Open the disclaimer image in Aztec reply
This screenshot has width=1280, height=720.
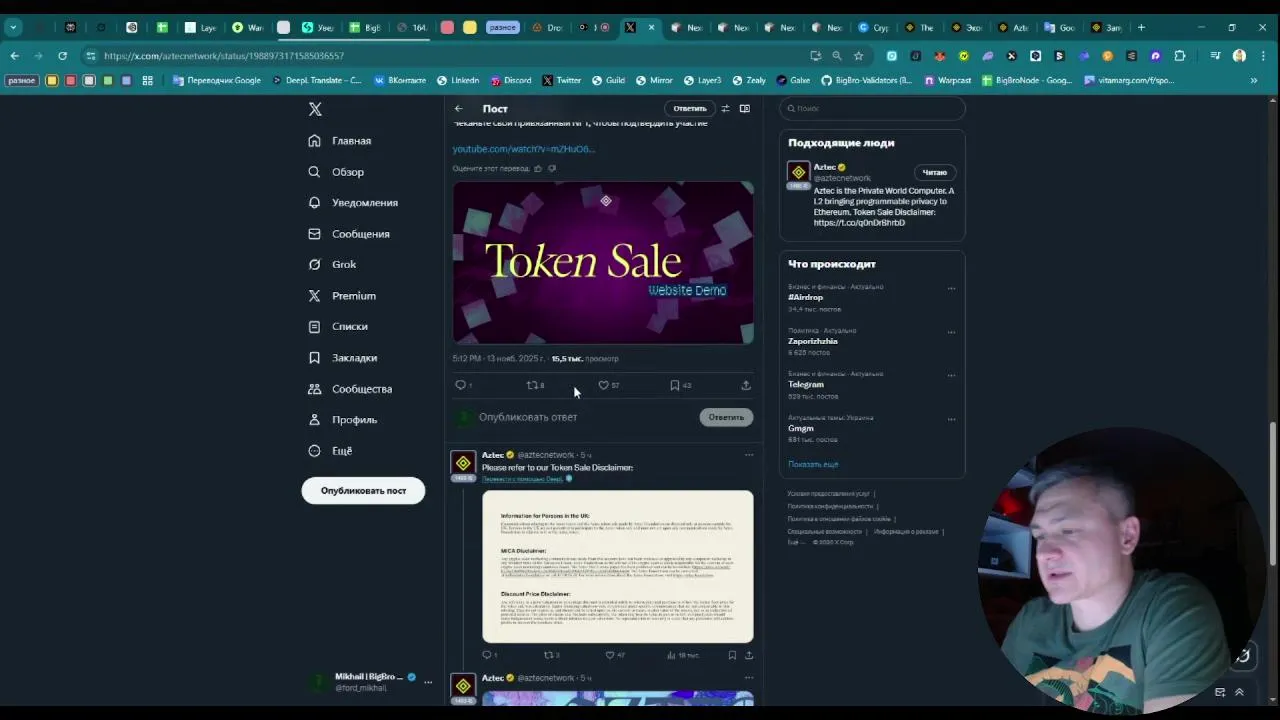618,566
